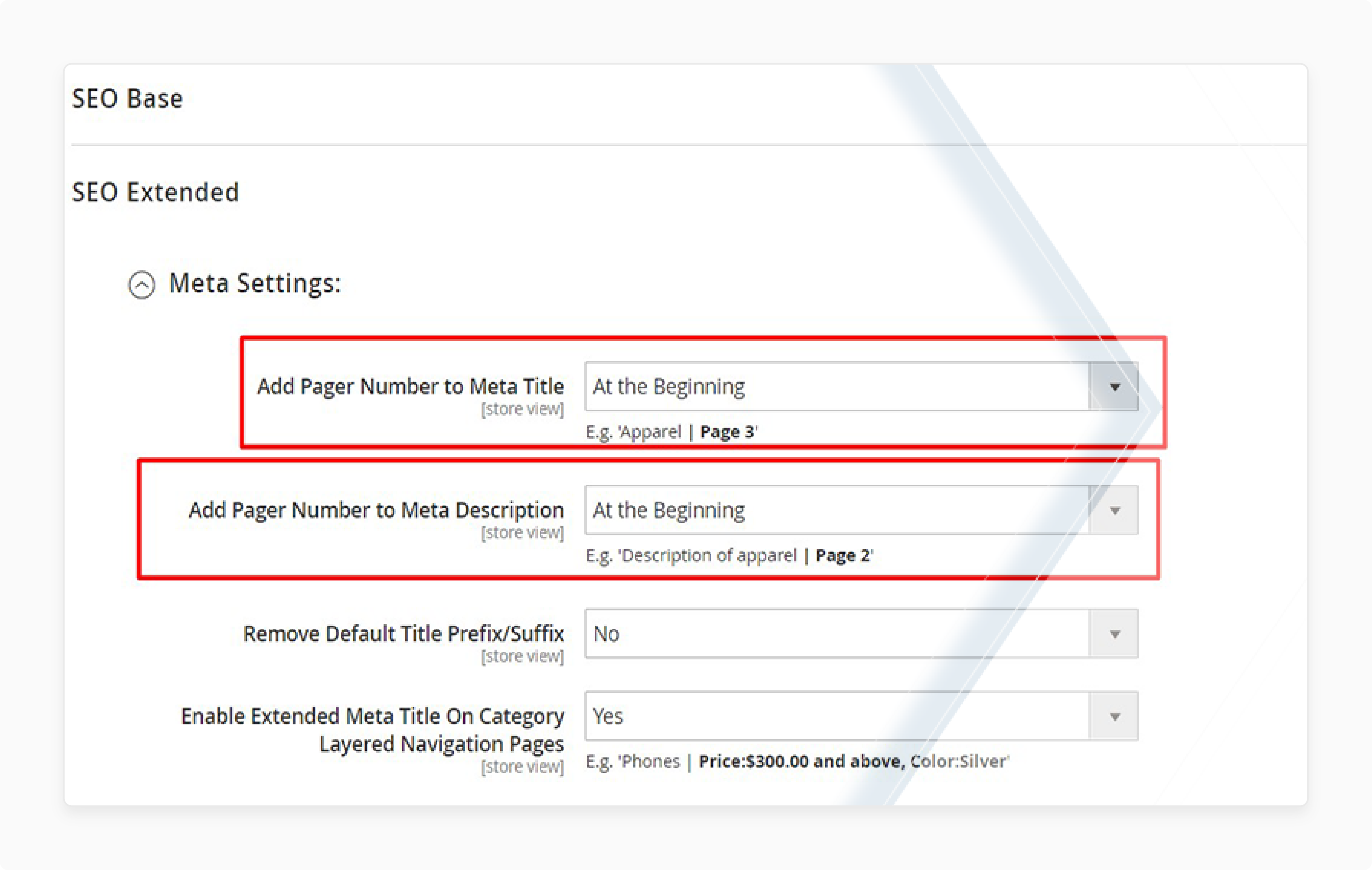Click the Add Pager Number to Meta Title label
This screenshot has width=1372, height=870.
pyautogui.click(x=410, y=386)
